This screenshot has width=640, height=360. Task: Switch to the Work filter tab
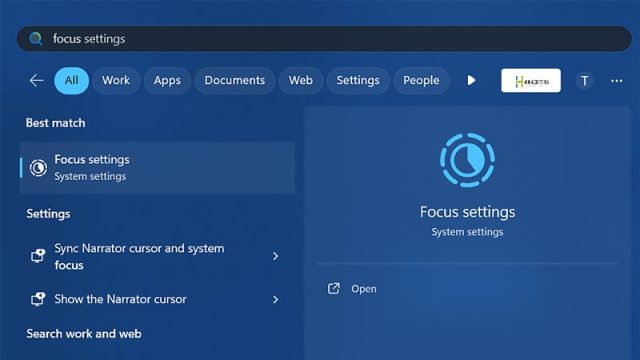point(116,80)
